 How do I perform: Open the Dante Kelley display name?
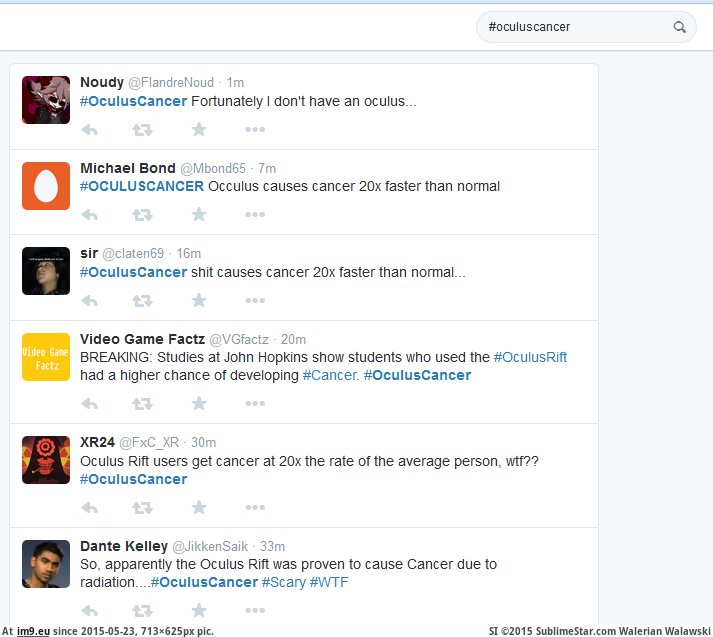(124, 546)
